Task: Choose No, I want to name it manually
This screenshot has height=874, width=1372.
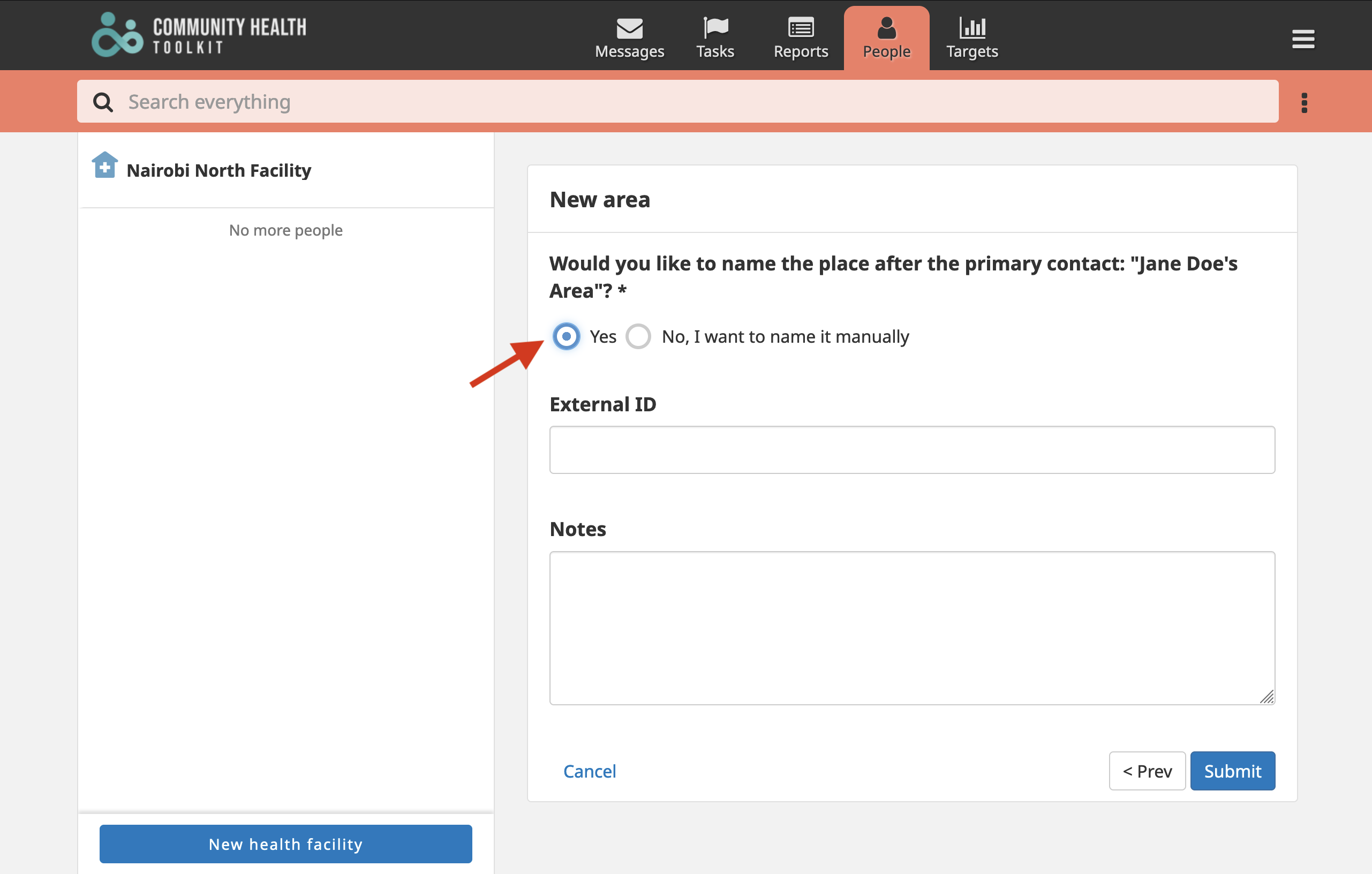Action: [x=638, y=336]
